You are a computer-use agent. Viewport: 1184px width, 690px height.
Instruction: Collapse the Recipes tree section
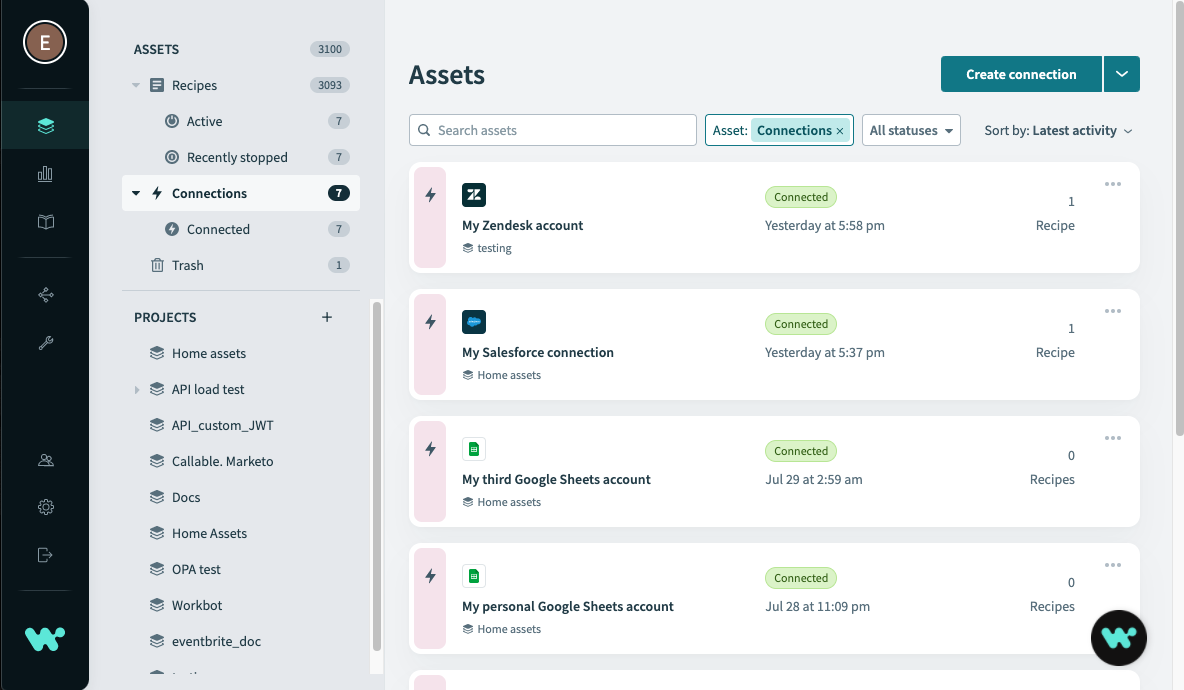(x=136, y=86)
